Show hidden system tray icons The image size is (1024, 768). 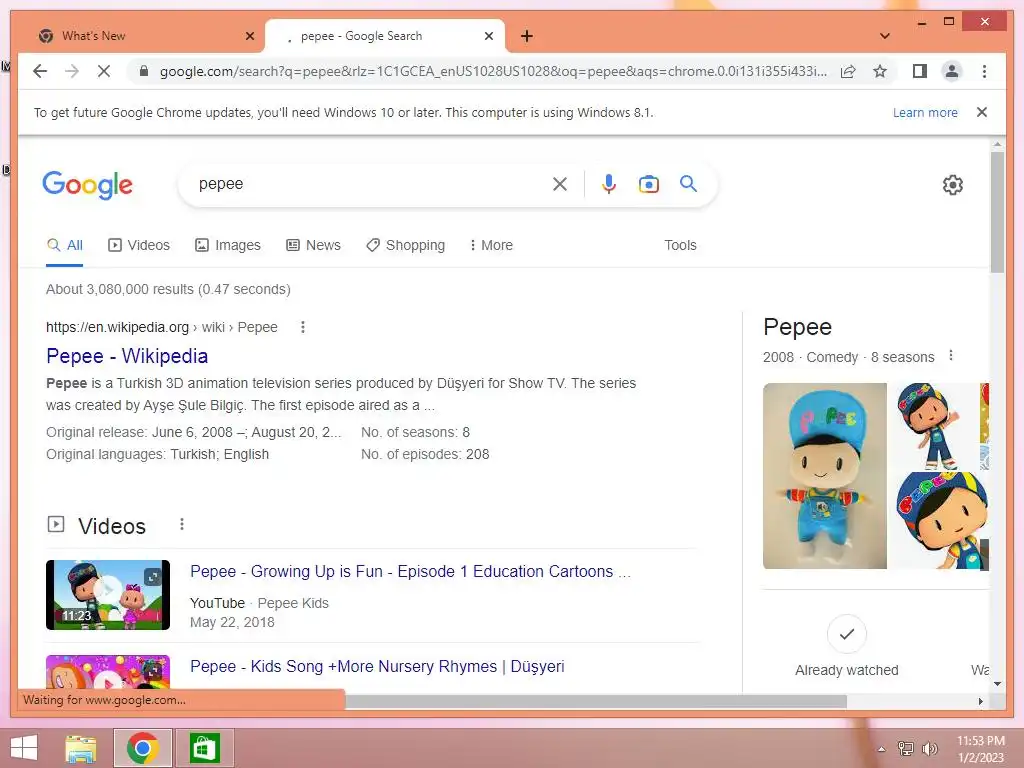(x=881, y=750)
